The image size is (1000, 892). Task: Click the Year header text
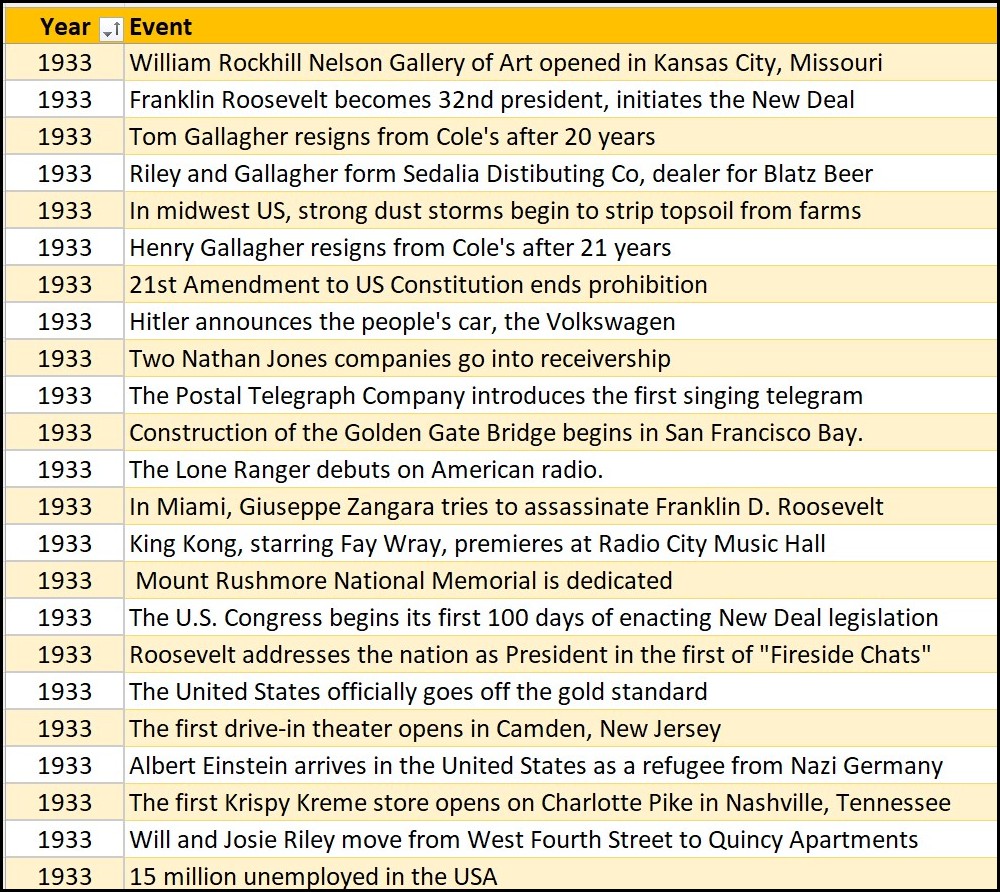click(x=65, y=27)
